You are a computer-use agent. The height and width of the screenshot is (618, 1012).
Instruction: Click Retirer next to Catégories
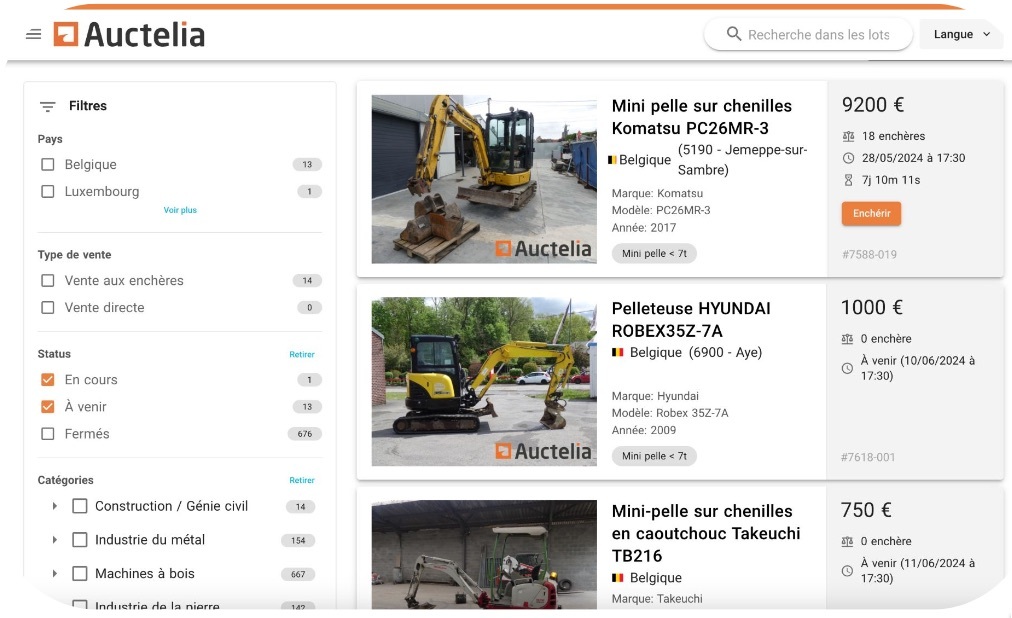(x=302, y=481)
